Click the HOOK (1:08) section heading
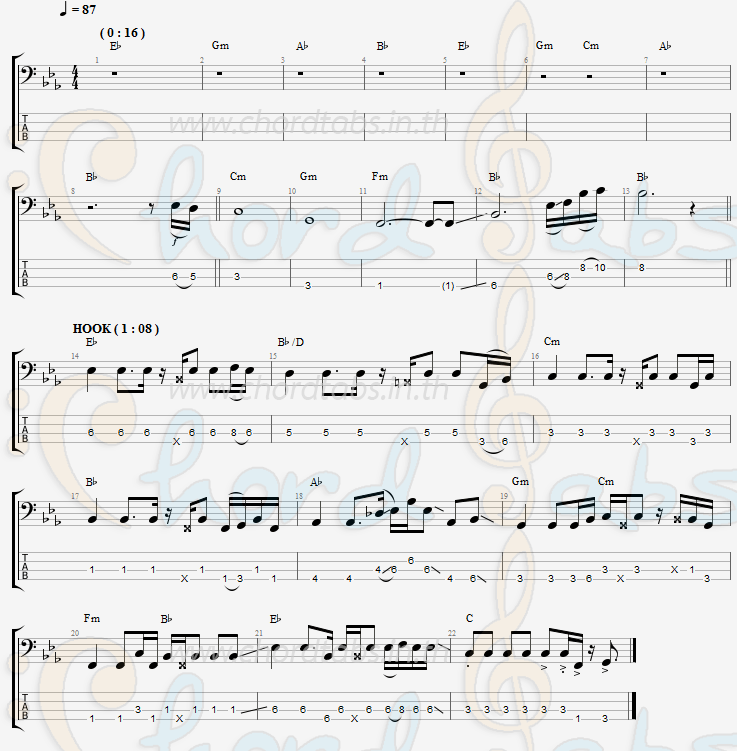737x751 pixels. click(x=115, y=329)
